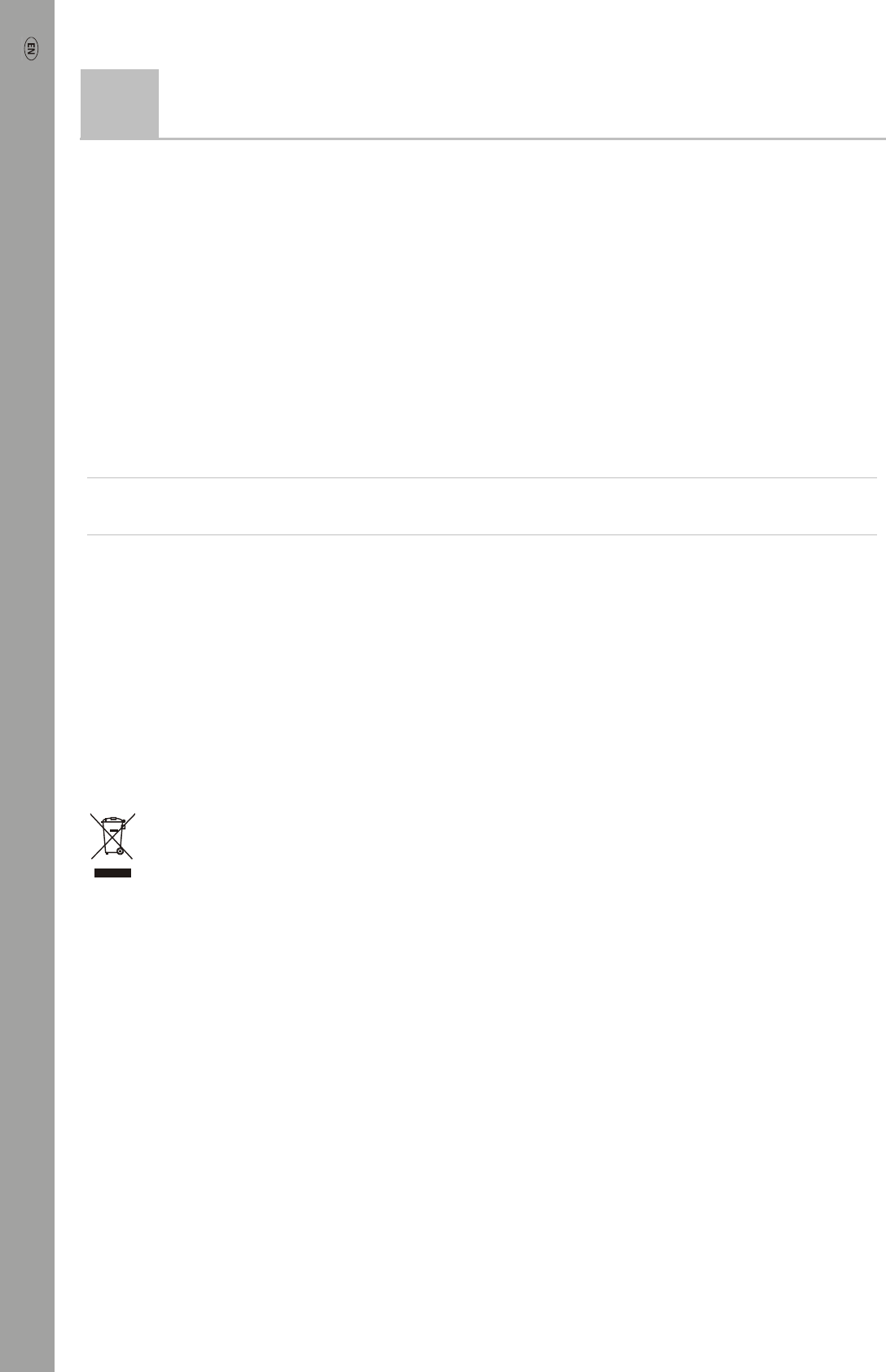This screenshot has width=886, height=1372.
Task: Click the blank body area under header line
Action: 482,308
